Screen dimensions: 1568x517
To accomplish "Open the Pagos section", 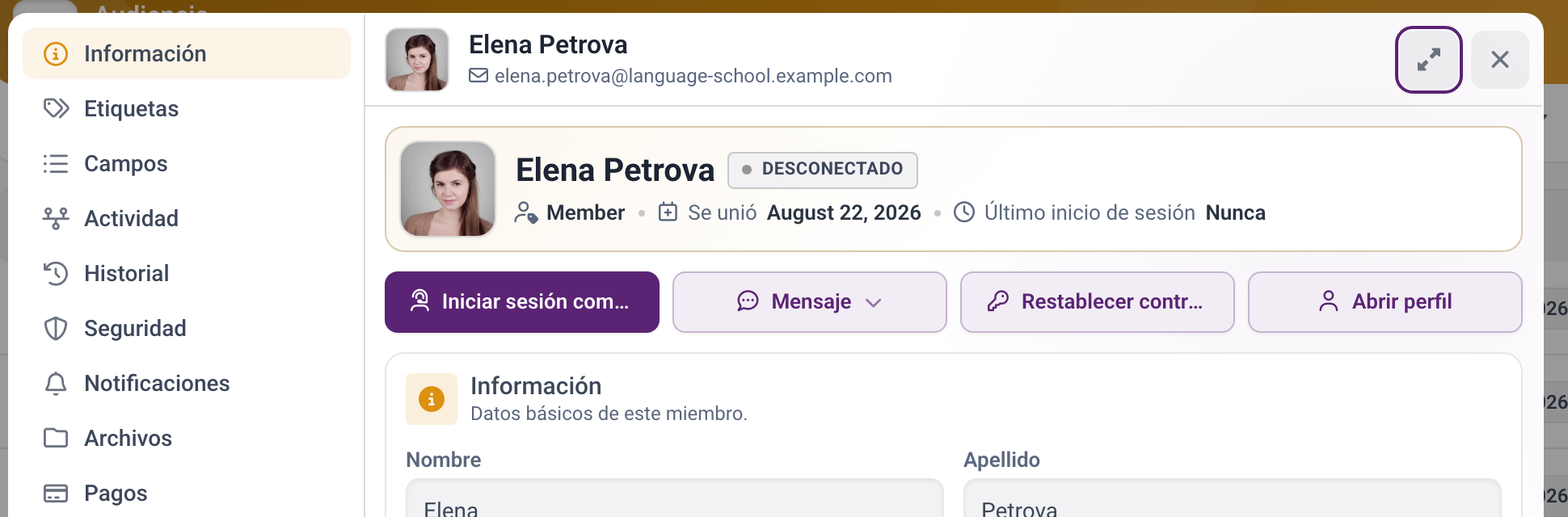I will (187, 493).
